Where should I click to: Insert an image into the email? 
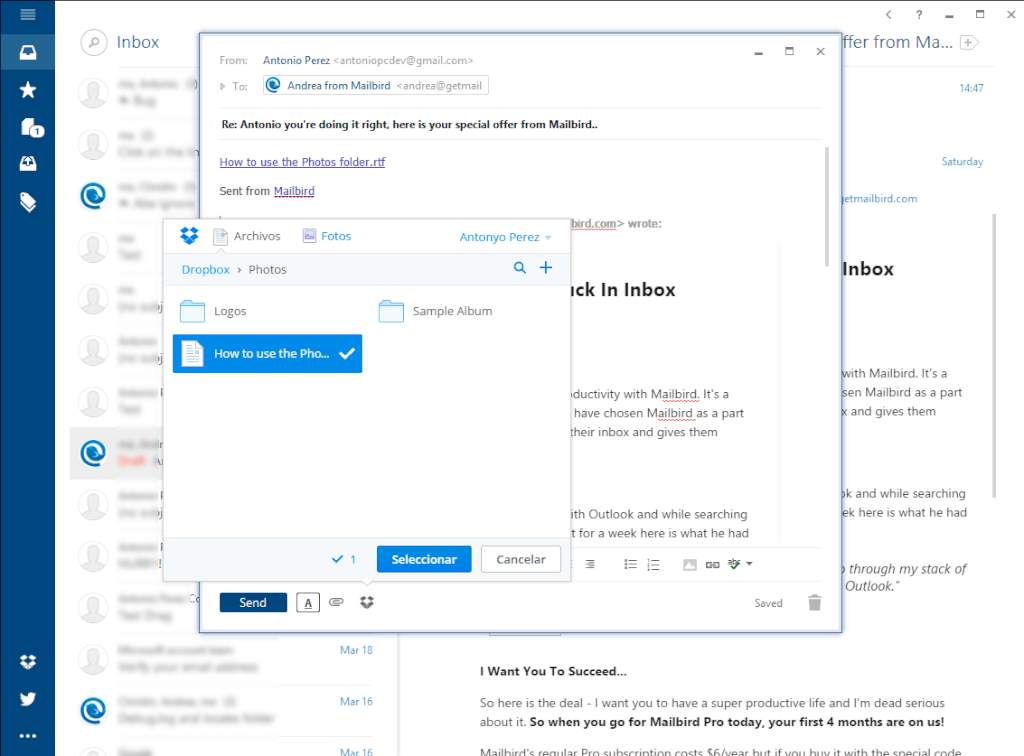coord(690,565)
